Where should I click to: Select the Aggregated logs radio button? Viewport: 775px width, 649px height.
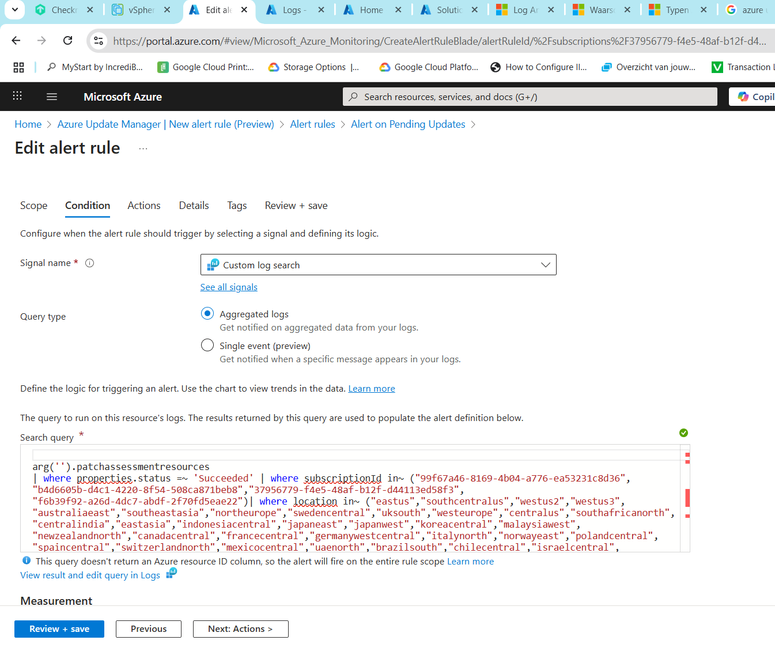pos(208,313)
